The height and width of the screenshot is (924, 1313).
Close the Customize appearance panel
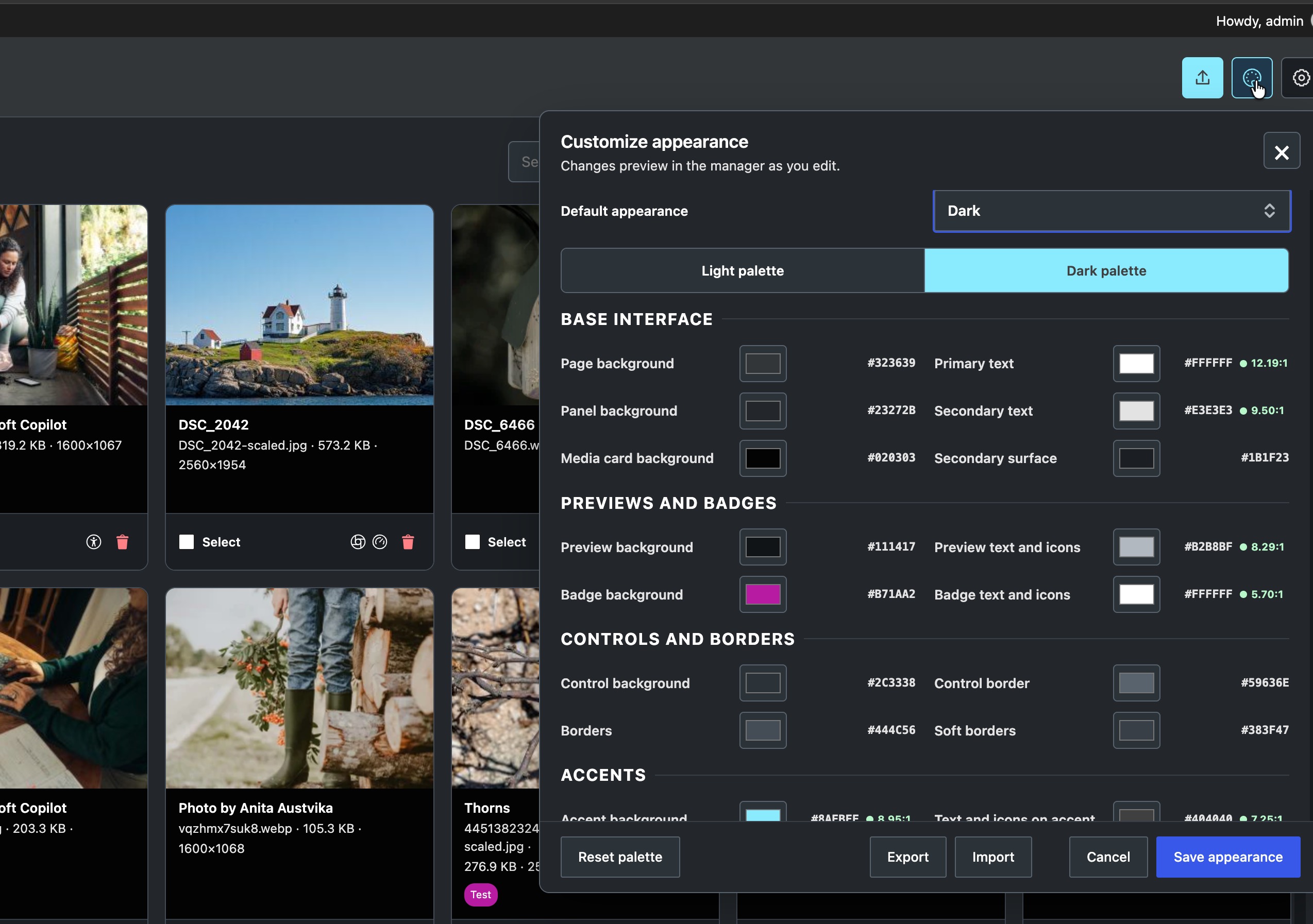point(1282,151)
